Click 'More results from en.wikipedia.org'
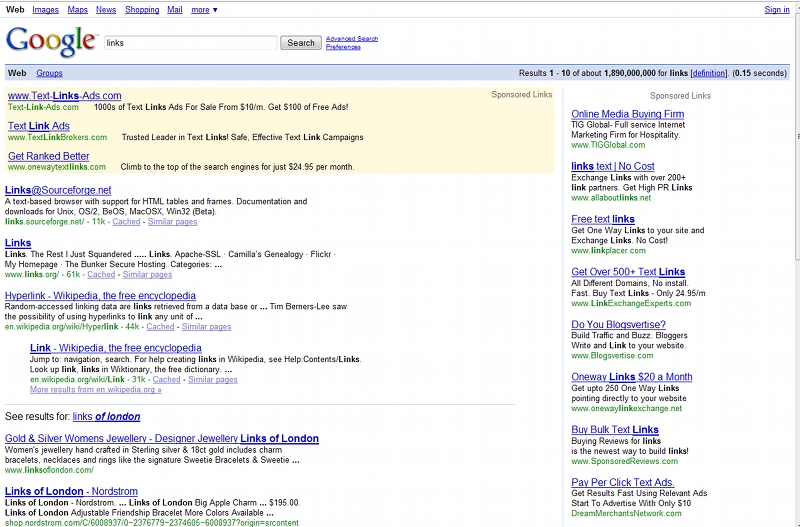The image size is (800, 527). point(95,389)
